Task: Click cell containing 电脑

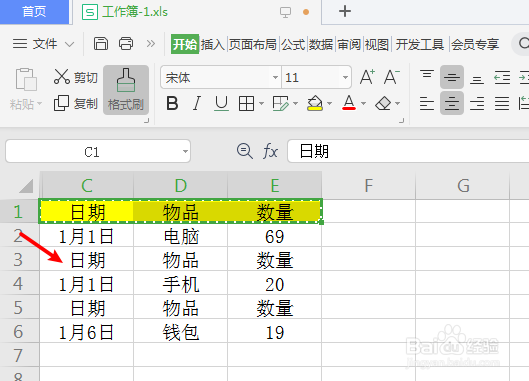Action: tap(181, 236)
